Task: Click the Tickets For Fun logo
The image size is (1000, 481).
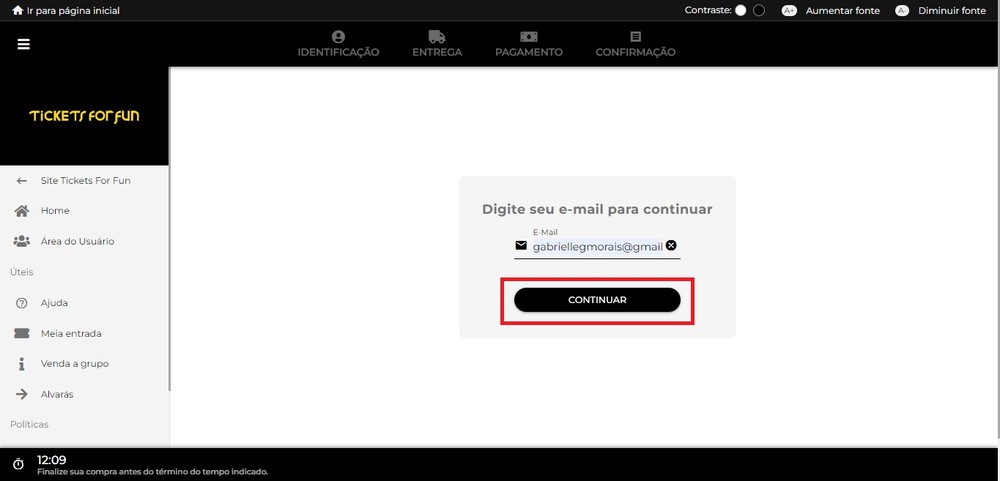Action: [84, 116]
